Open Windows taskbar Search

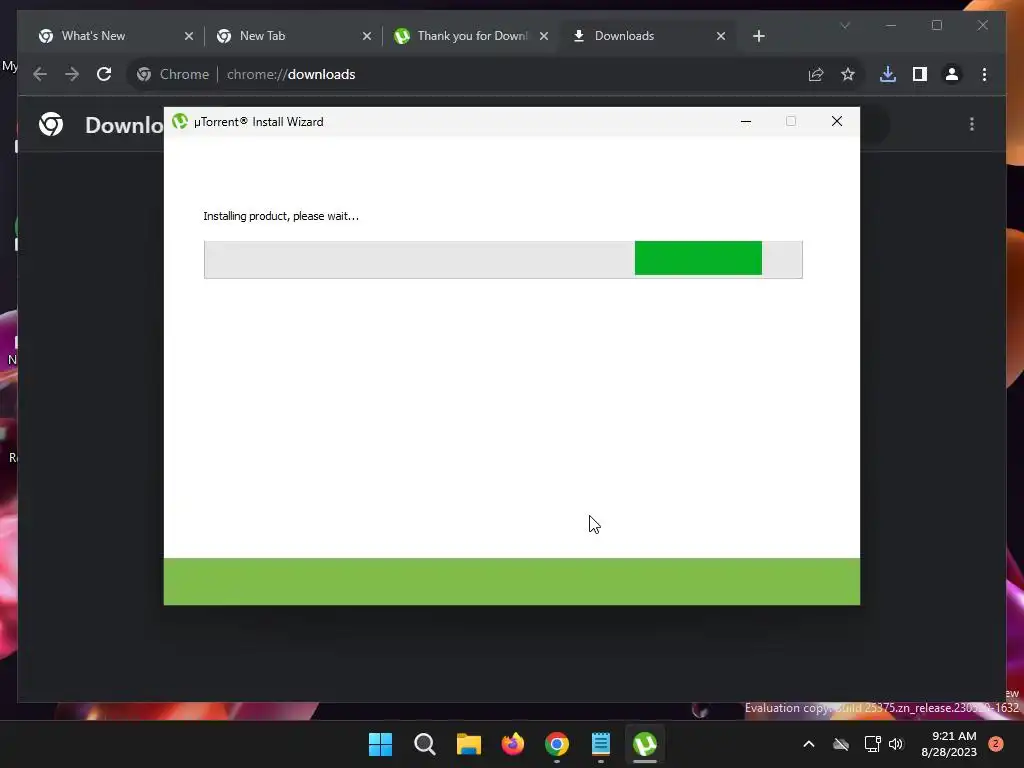(x=424, y=744)
